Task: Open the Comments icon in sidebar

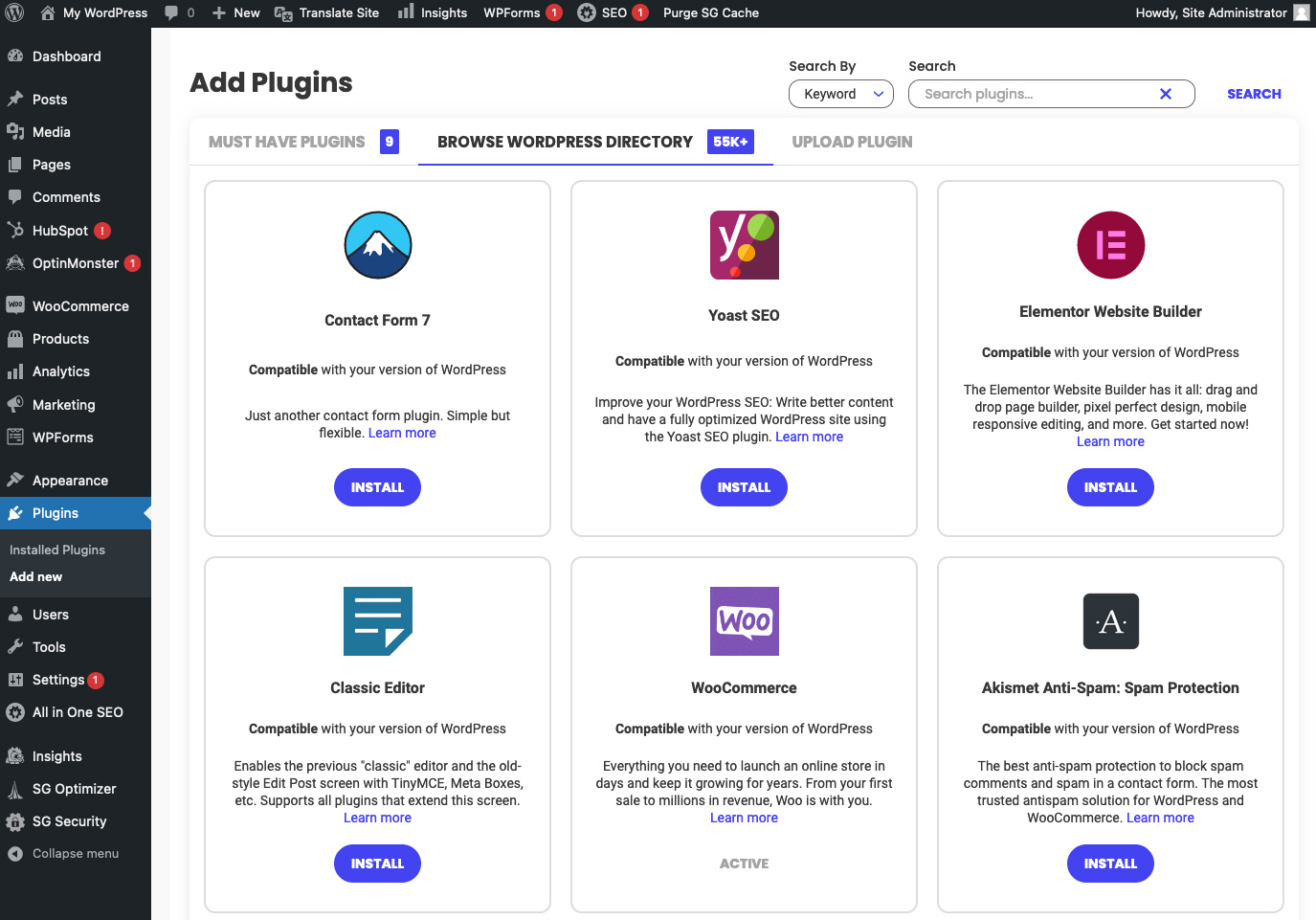Action: click(x=15, y=197)
